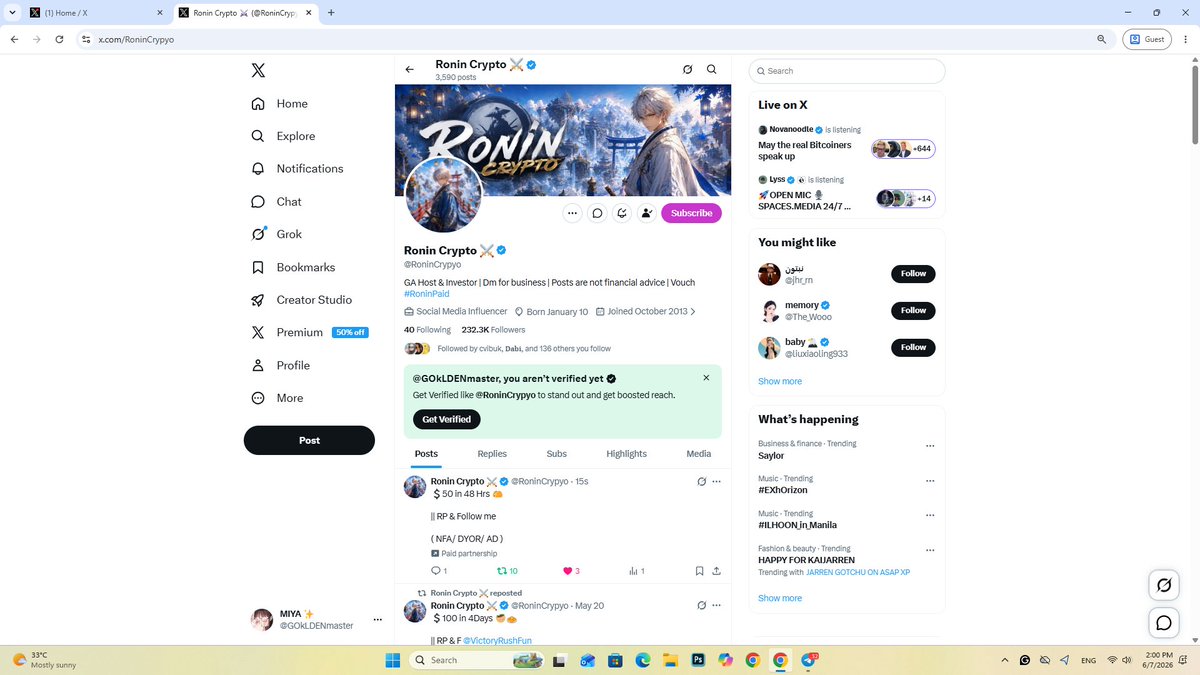Image resolution: width=1200 pixels, height=675 pixels.
Task: Click the Get Verified button
Action: (x=446, y=419)
